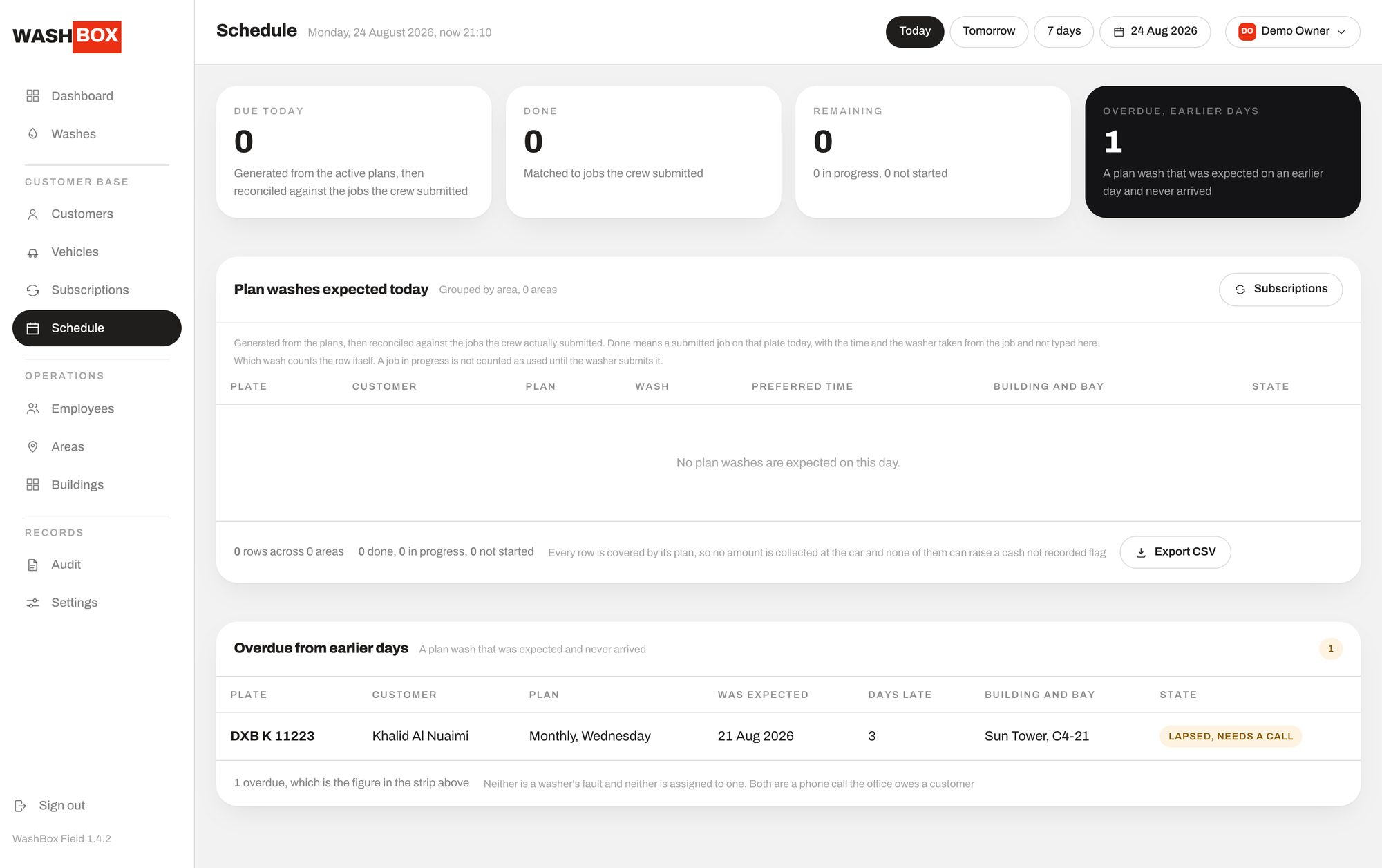The width and height of the screenshot is (1382, 868).
Task: Select the Today view
Action: [914, 32]
